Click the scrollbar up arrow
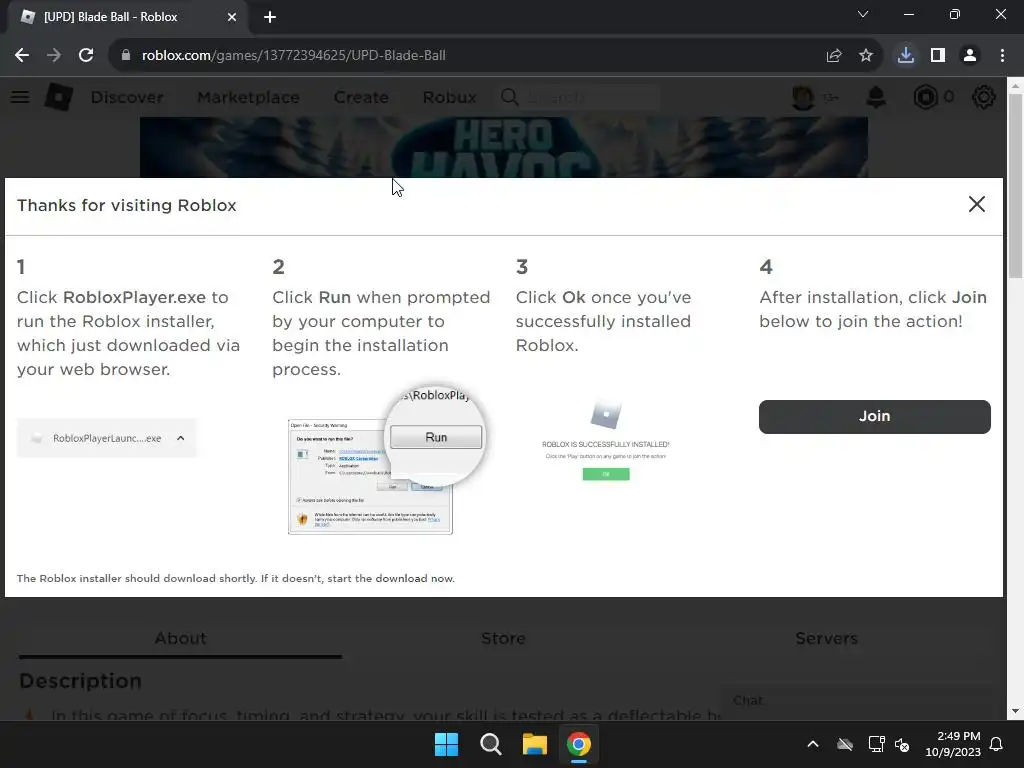This screenshot has height=768, width=1024. [1016, 85]
